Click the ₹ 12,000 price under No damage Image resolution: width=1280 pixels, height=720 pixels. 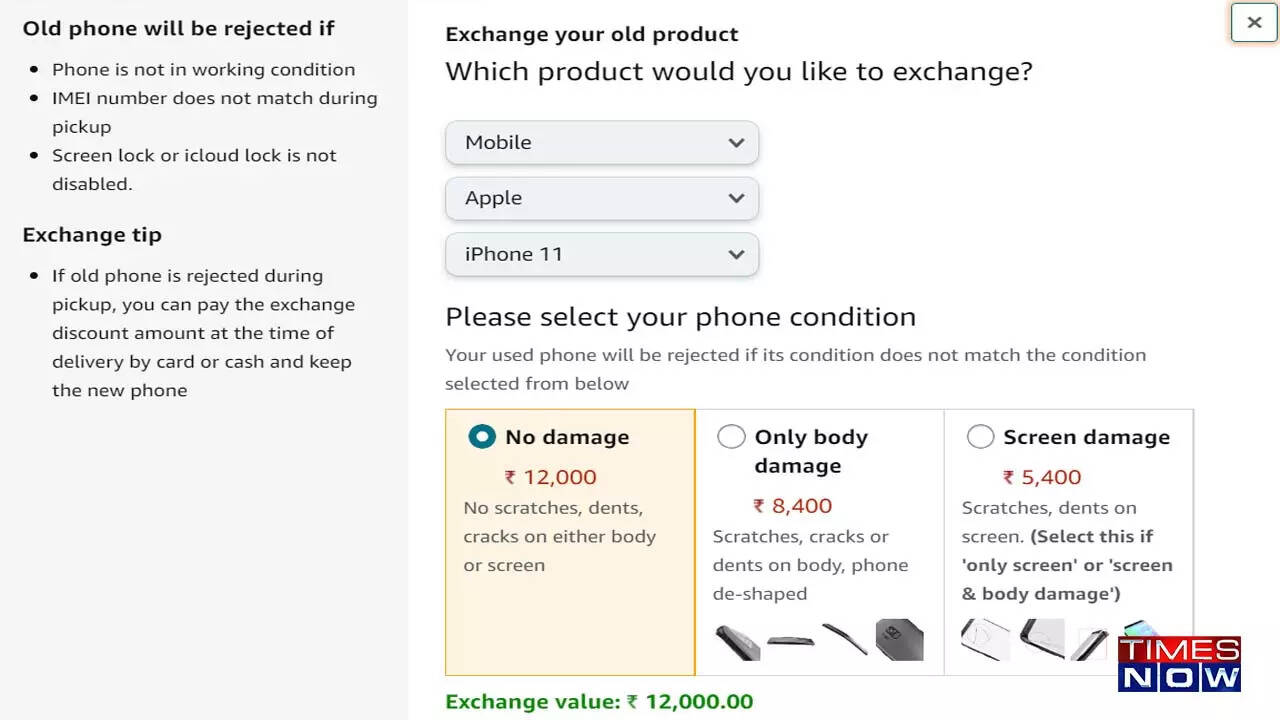point(550,477)
